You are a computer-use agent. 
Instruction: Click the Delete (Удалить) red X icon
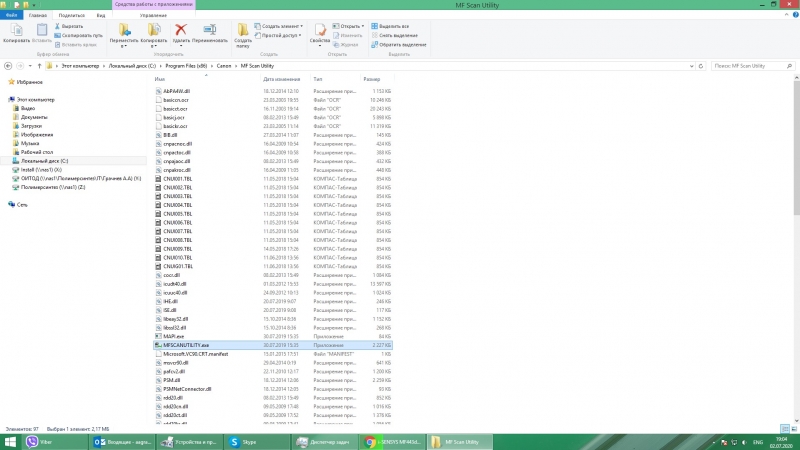tap(181, 31)
